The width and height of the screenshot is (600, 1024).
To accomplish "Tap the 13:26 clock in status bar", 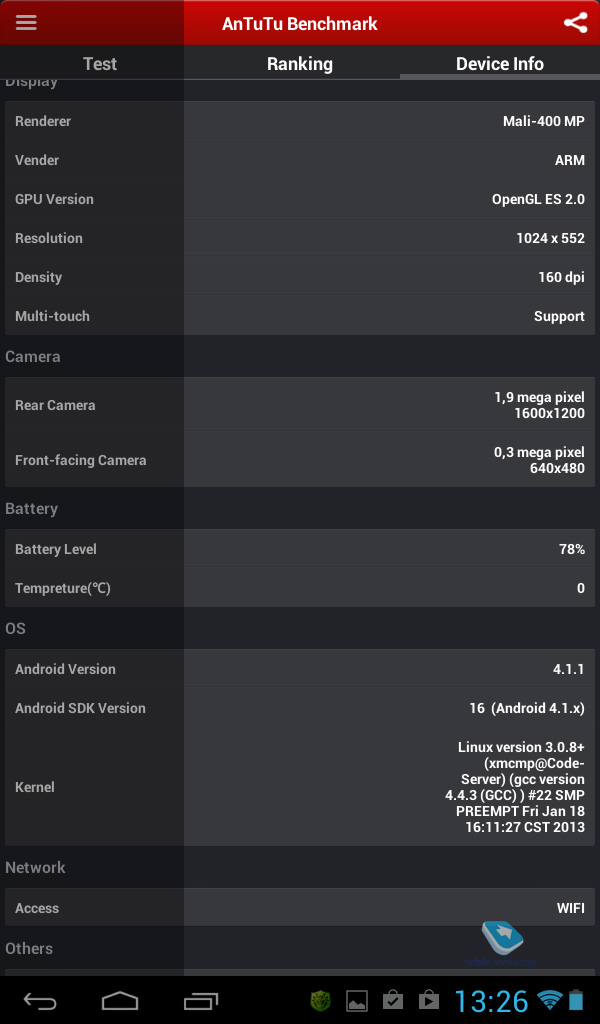I will (x=491, y=1000).
